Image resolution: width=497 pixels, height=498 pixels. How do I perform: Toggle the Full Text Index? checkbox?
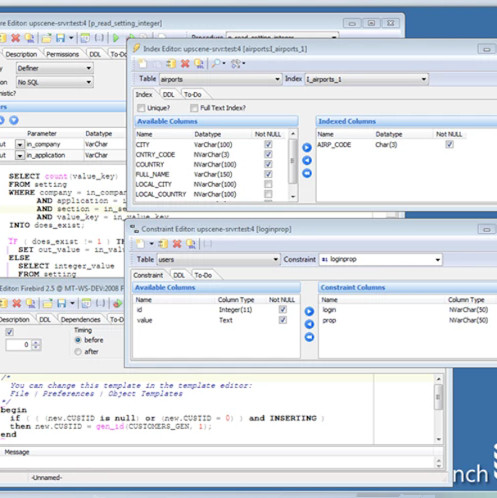194,108
